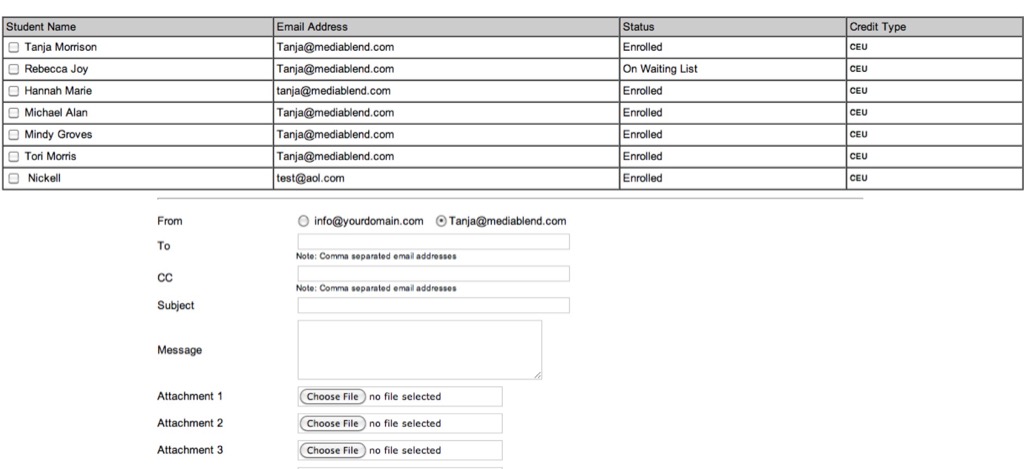Check the box for Tanja Morrison
The height and width of the screenshot is (469, 1024).
click(14, 47)
